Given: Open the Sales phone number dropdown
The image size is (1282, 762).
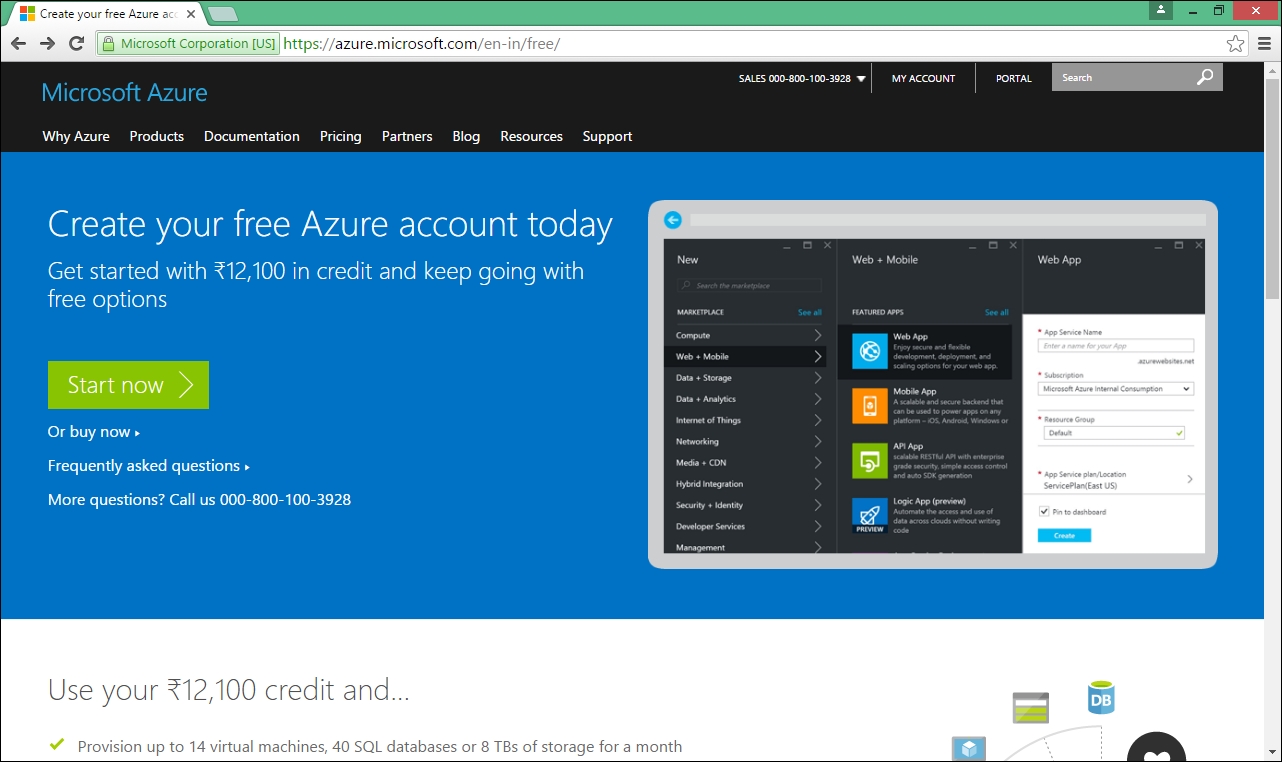Looking at the screenshot, I should click(802, 78).
